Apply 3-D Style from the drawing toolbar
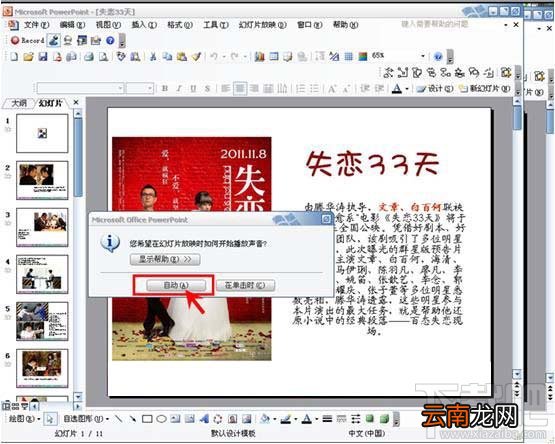Image resolution: width=555 pixels, height=444 pixels. (x=384, y=419)
